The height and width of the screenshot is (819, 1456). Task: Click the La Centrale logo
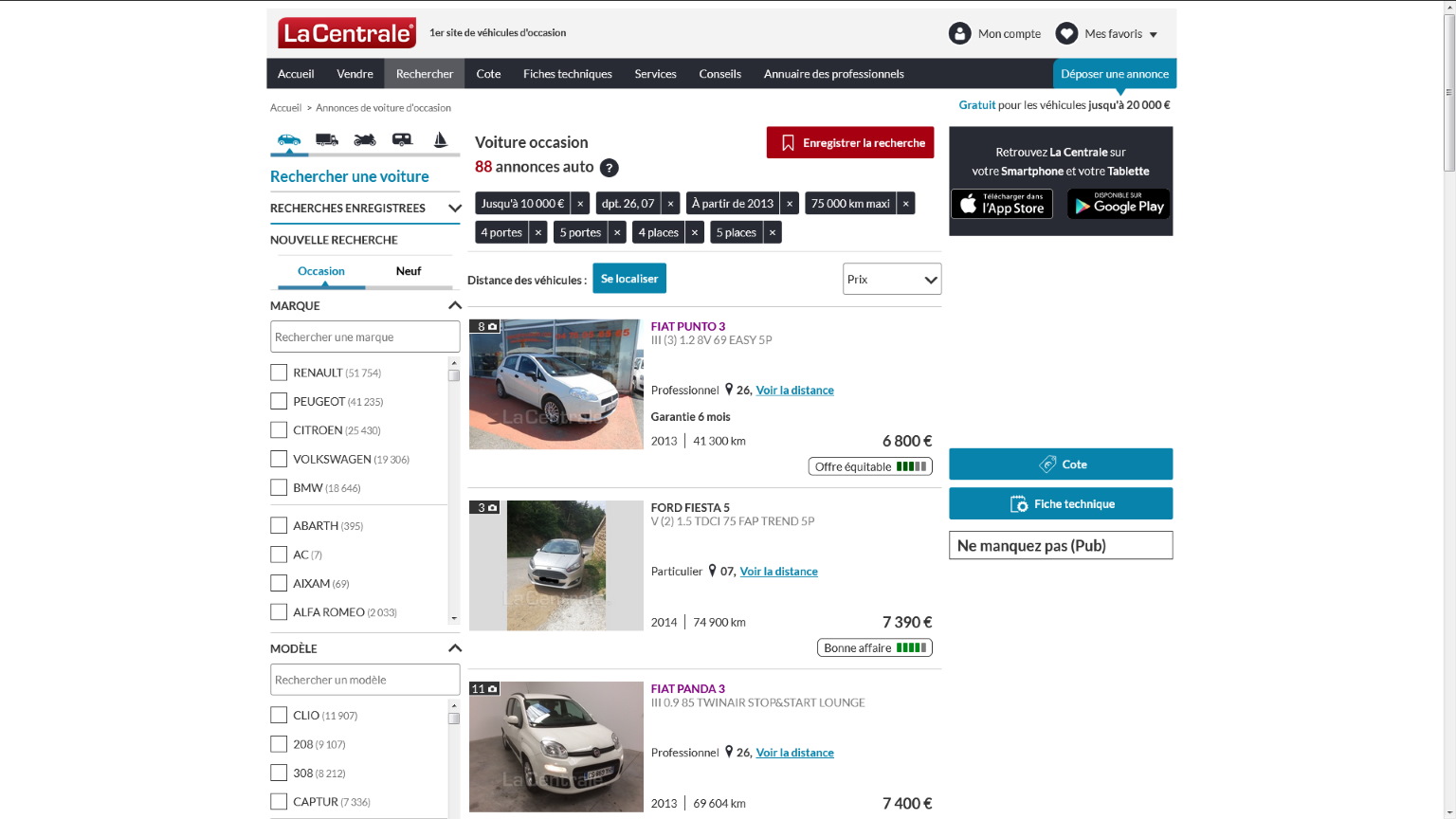(x=347, y=33)
